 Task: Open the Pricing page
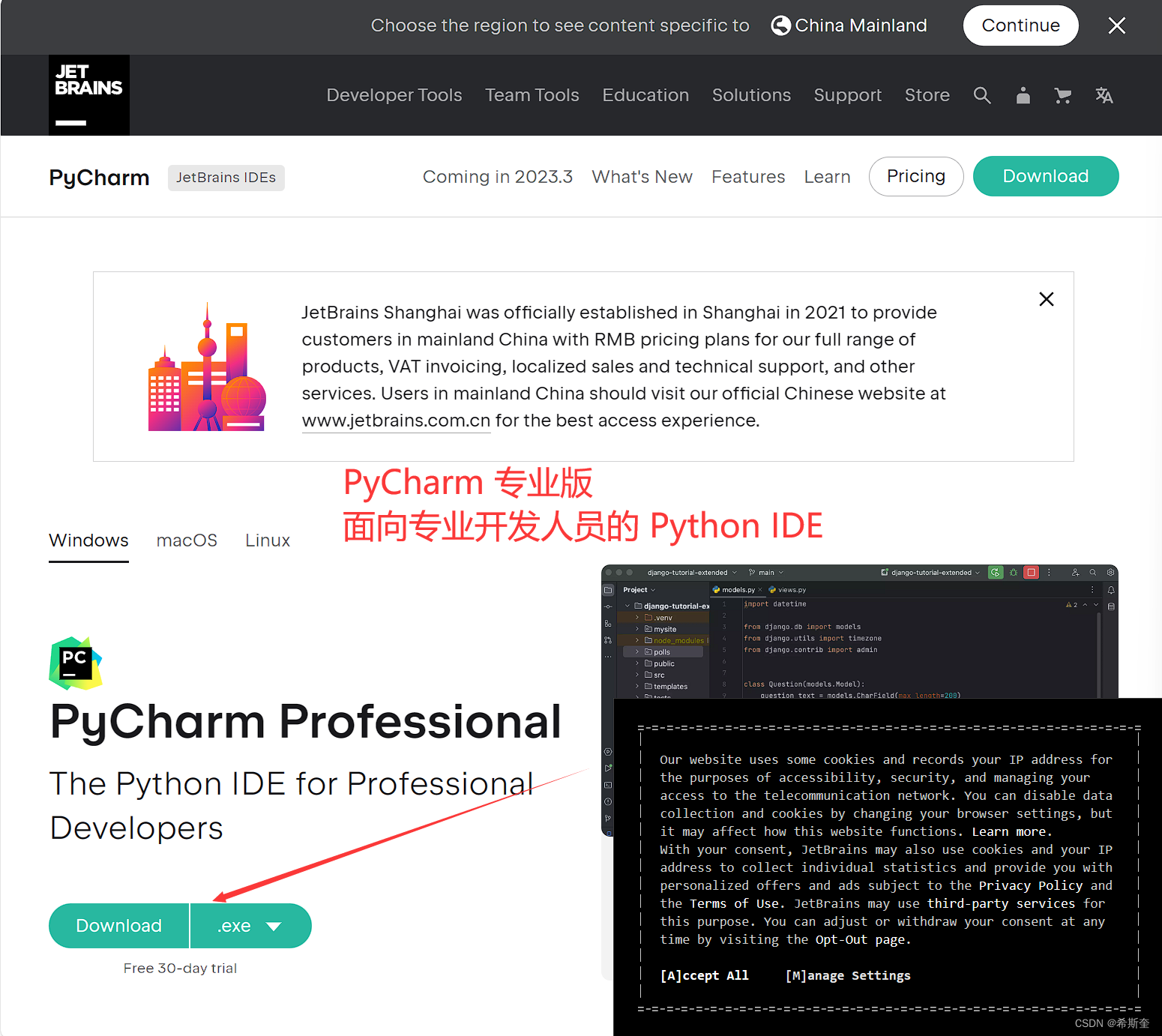pos(916,176)
